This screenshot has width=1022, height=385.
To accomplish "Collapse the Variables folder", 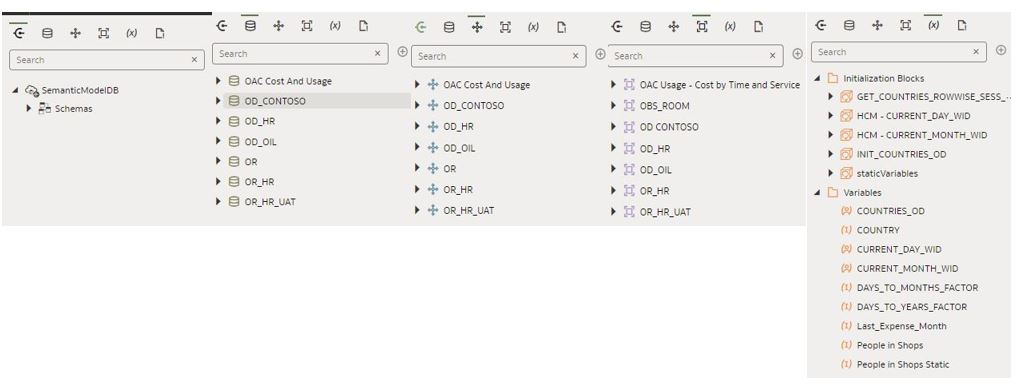I will 817,193.
